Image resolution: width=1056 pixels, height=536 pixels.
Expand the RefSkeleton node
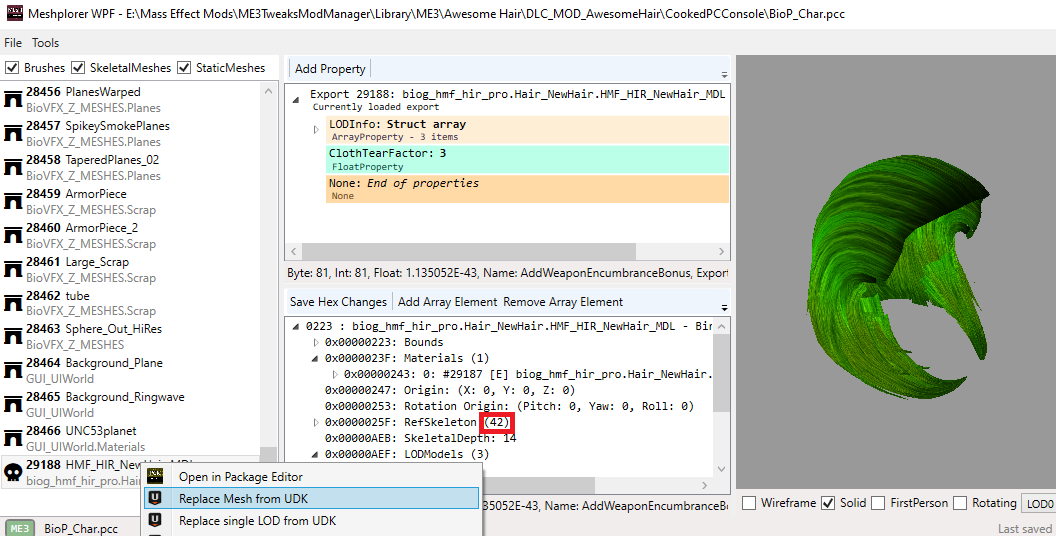(317, 422)
